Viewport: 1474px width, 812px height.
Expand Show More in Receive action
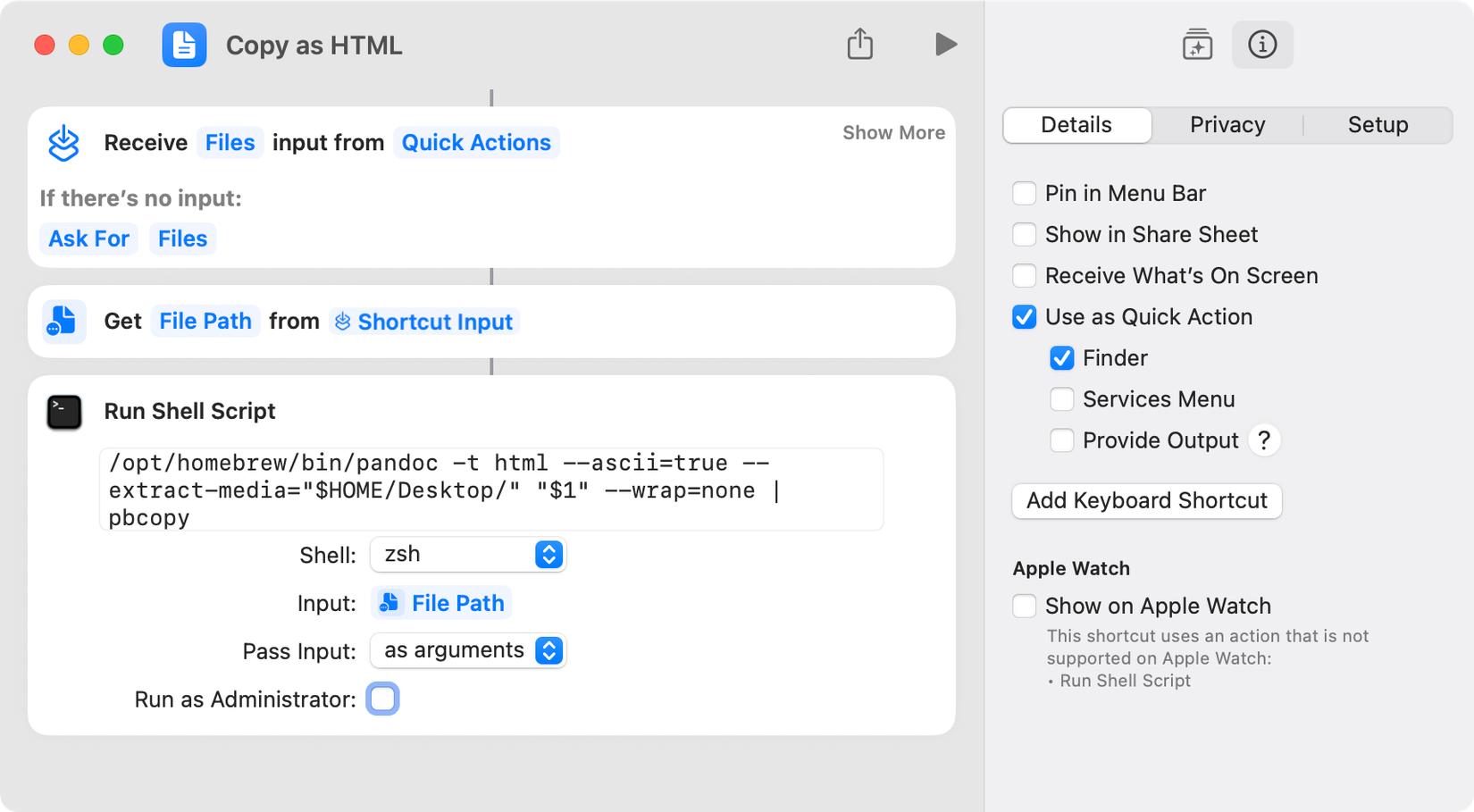(893, 133)
